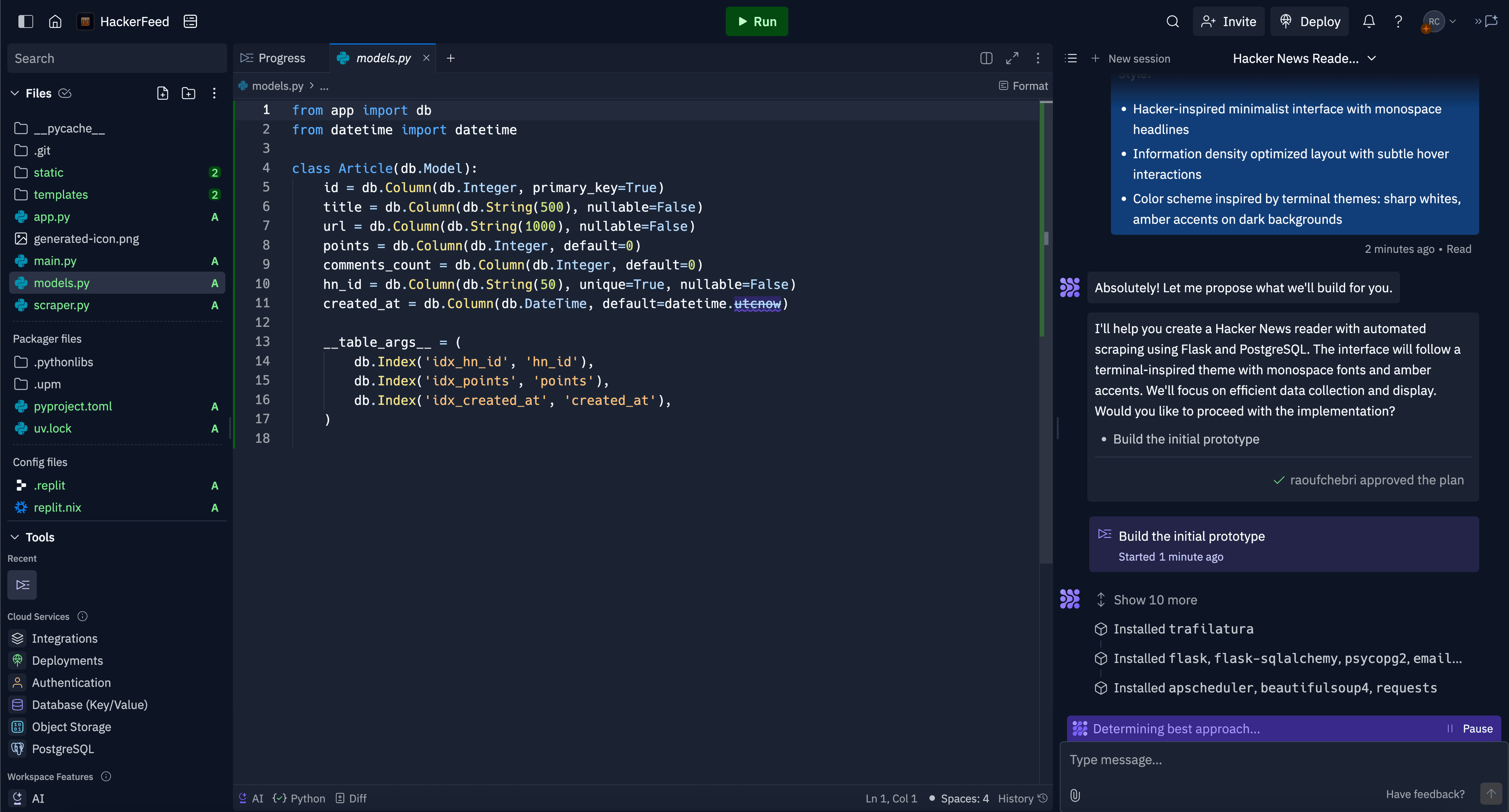Open the search magnifier icon in header
Viewport: 1509px width, 812px height.
pyautogui.click(x=1172, y=22)
